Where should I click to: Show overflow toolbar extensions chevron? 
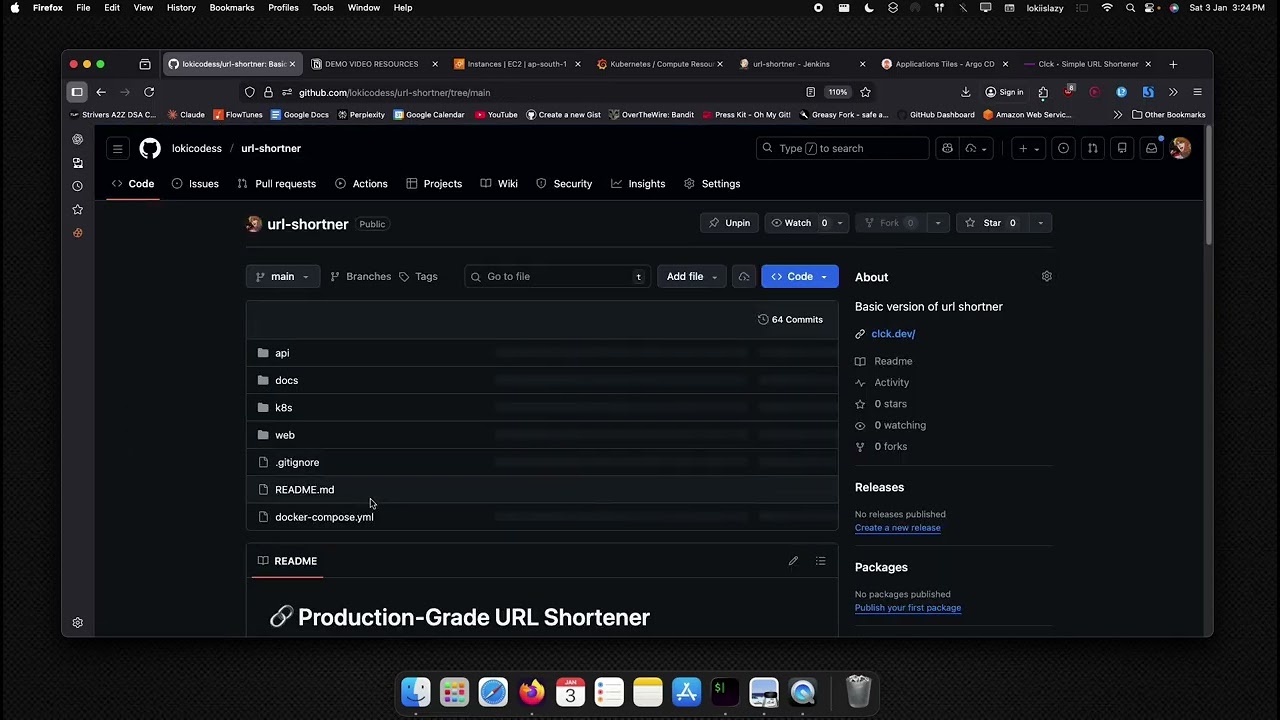(x=1173, y=92)
